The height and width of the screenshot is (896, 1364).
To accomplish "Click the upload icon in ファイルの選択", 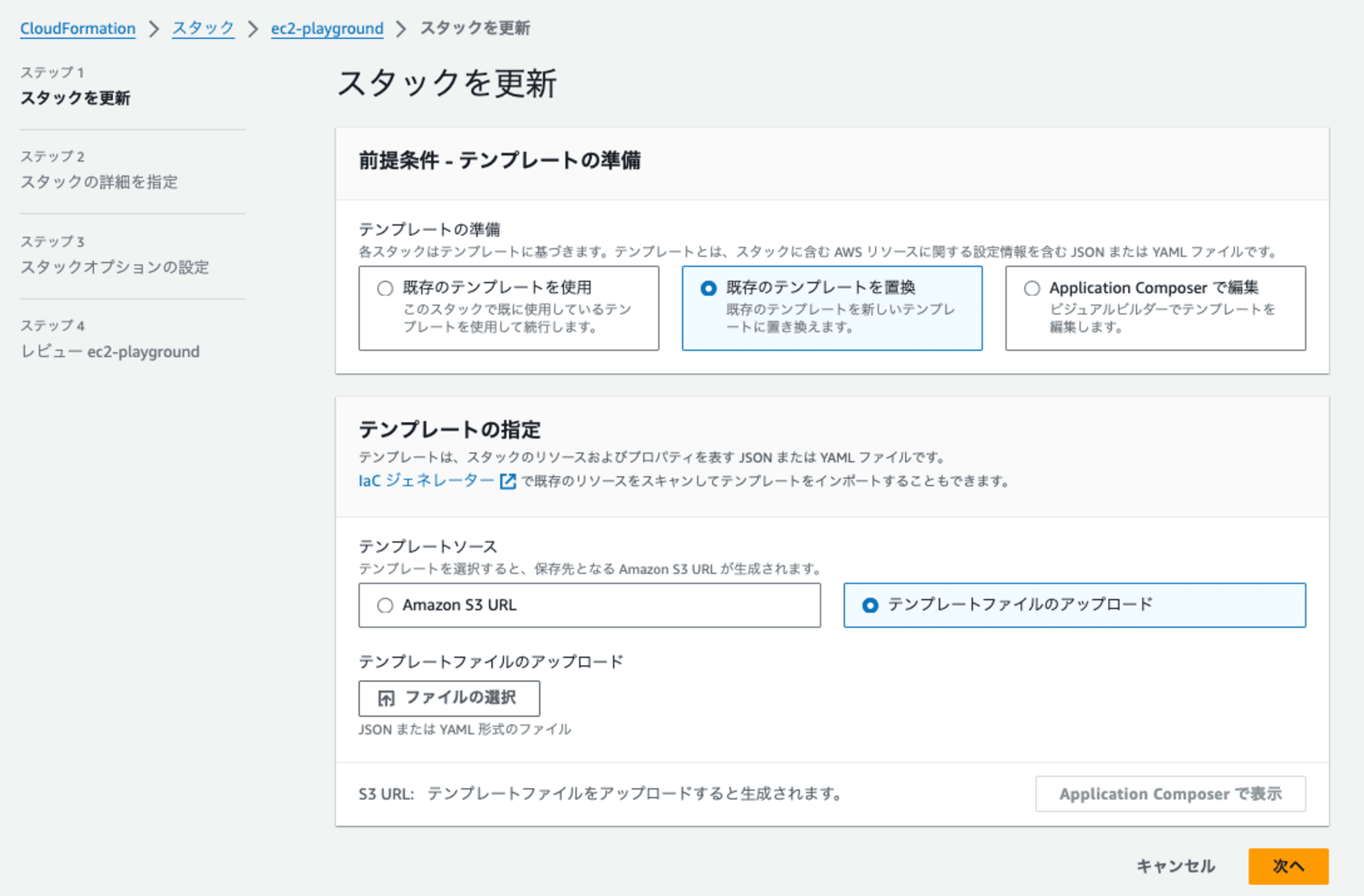I will point(386,698).
